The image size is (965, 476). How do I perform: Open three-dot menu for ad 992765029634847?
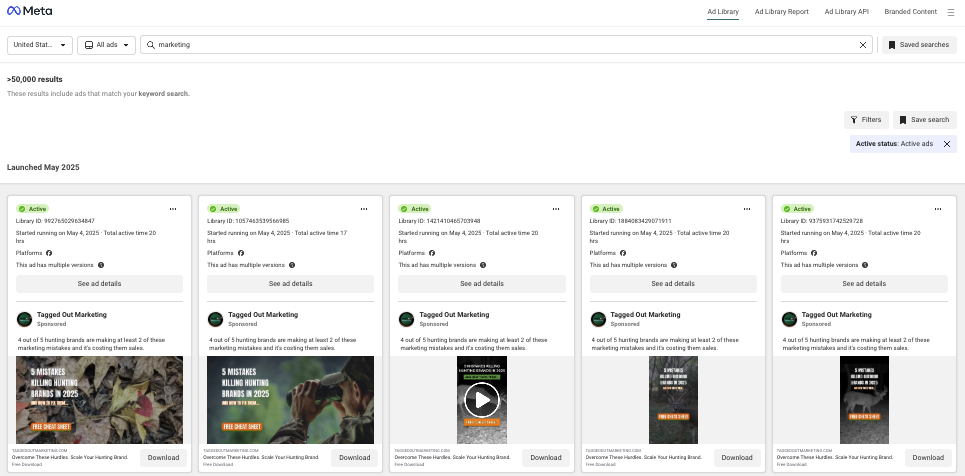click(173, 209)
